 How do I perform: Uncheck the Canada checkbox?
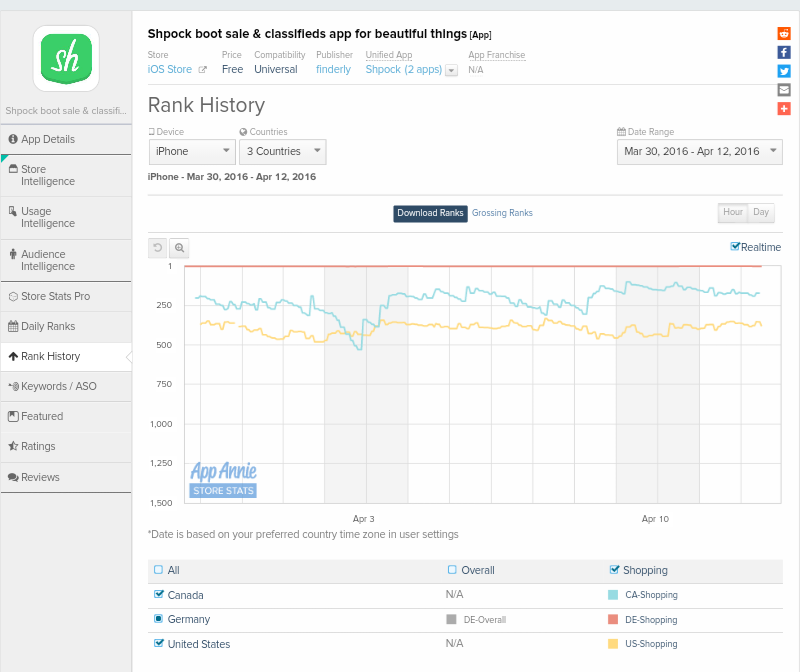coord(159,594)
